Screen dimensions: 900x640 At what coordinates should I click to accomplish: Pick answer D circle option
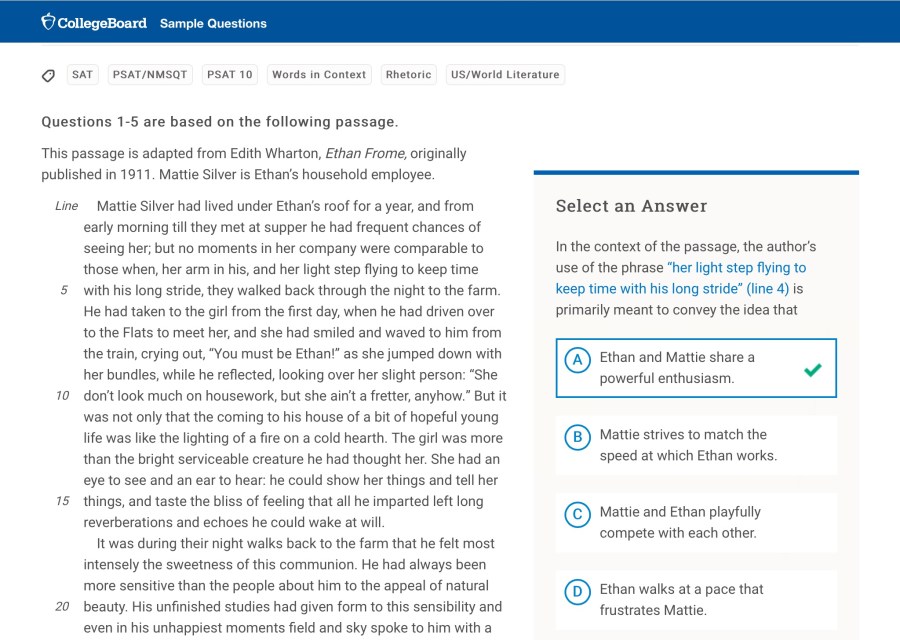(x=577, y=592)
